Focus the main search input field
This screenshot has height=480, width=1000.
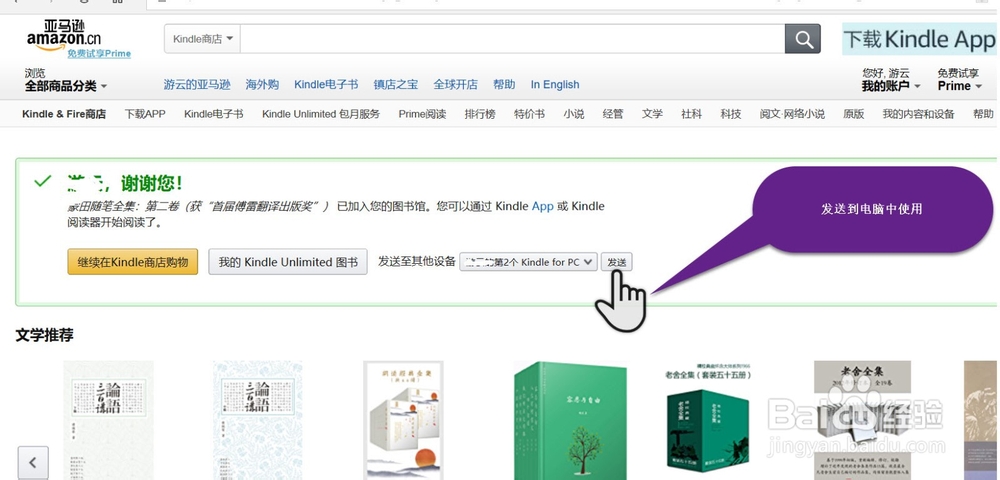coord(513,40)
